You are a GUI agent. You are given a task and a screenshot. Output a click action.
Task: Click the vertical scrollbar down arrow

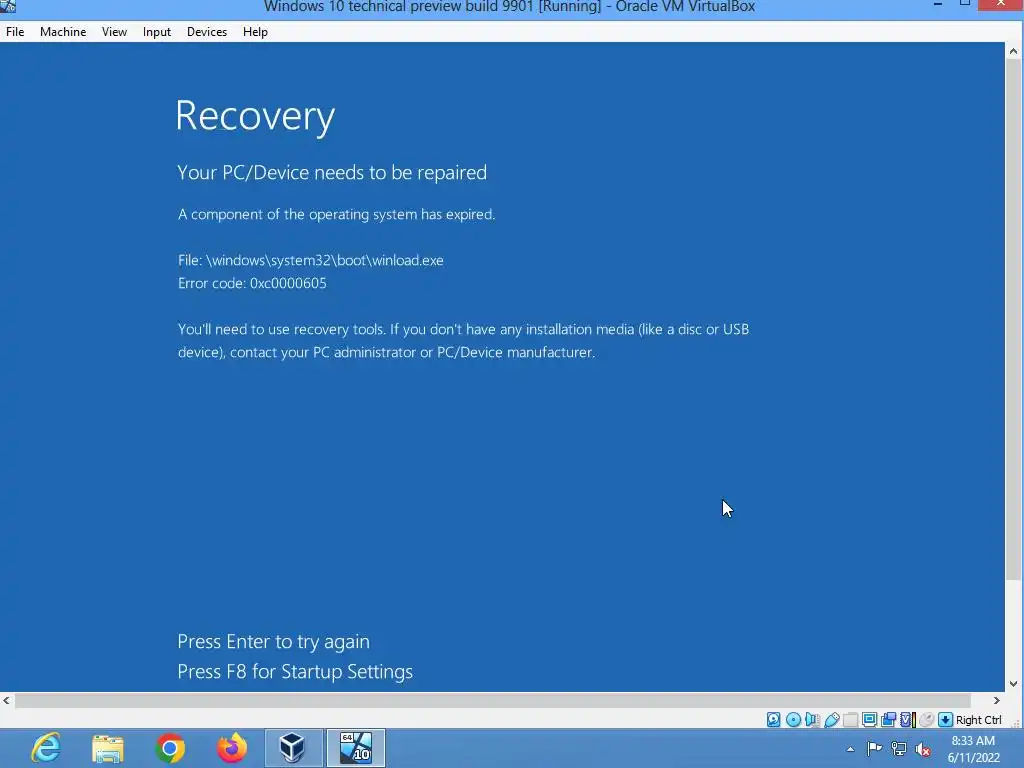(x=1013, y=684)
